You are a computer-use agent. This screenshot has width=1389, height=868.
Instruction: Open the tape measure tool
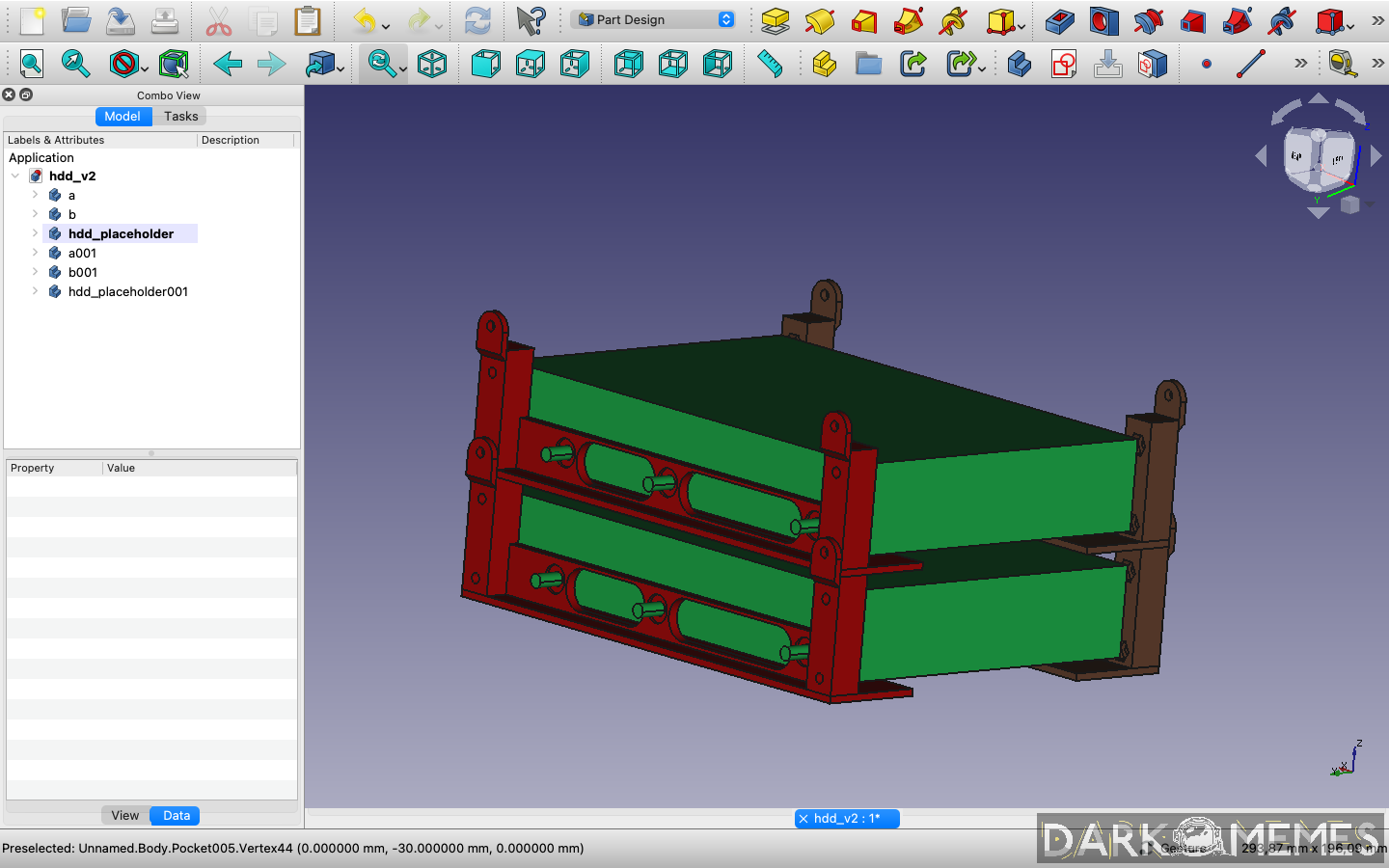click(1343, 65)
